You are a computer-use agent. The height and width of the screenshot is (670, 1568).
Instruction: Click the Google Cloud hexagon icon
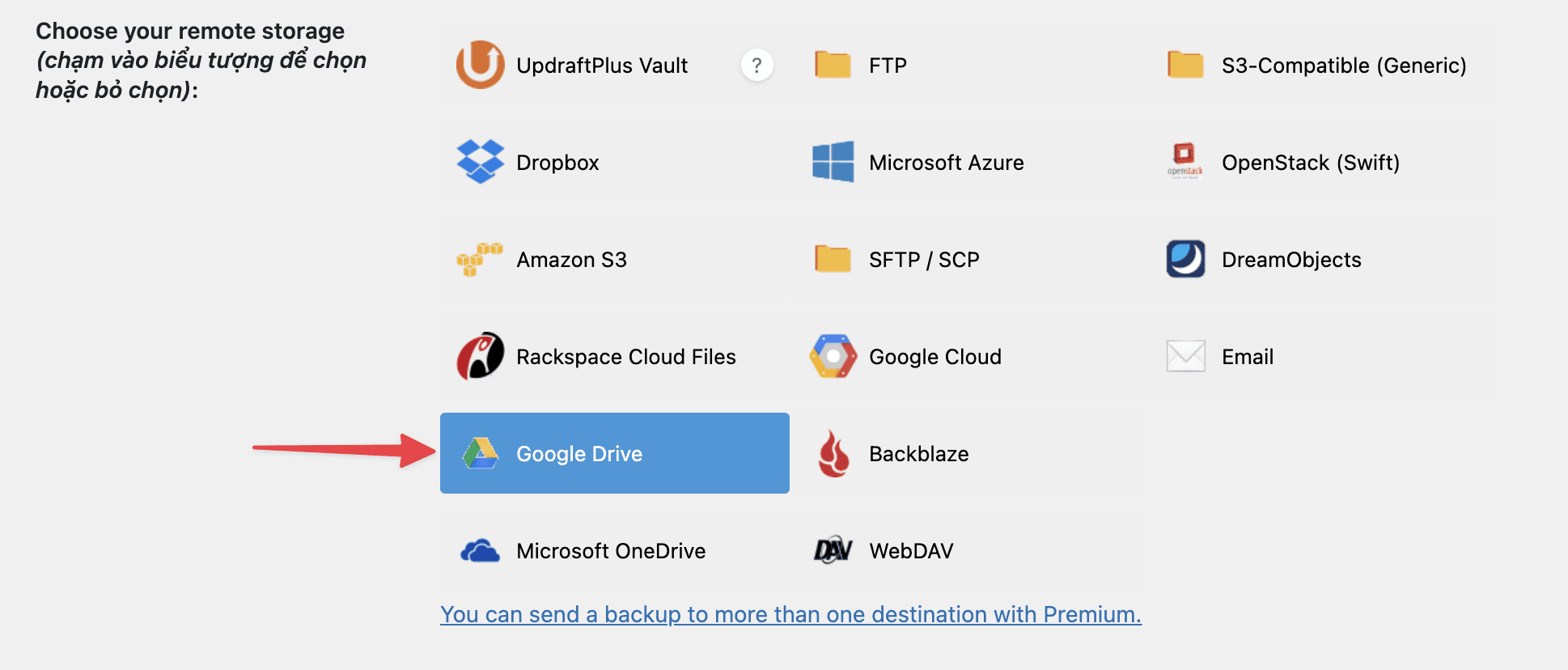coord(833,356)
